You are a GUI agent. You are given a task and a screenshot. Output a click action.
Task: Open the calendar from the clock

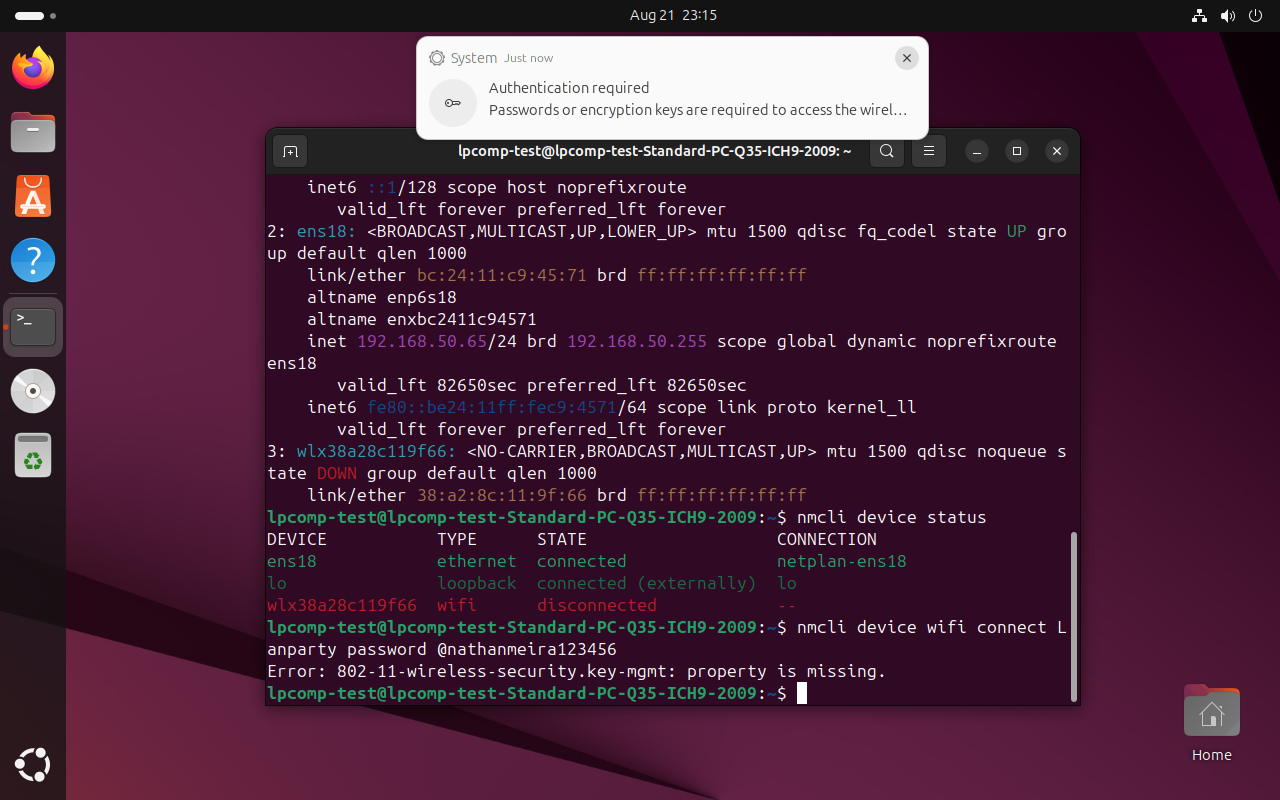click(x=673, y=15)
